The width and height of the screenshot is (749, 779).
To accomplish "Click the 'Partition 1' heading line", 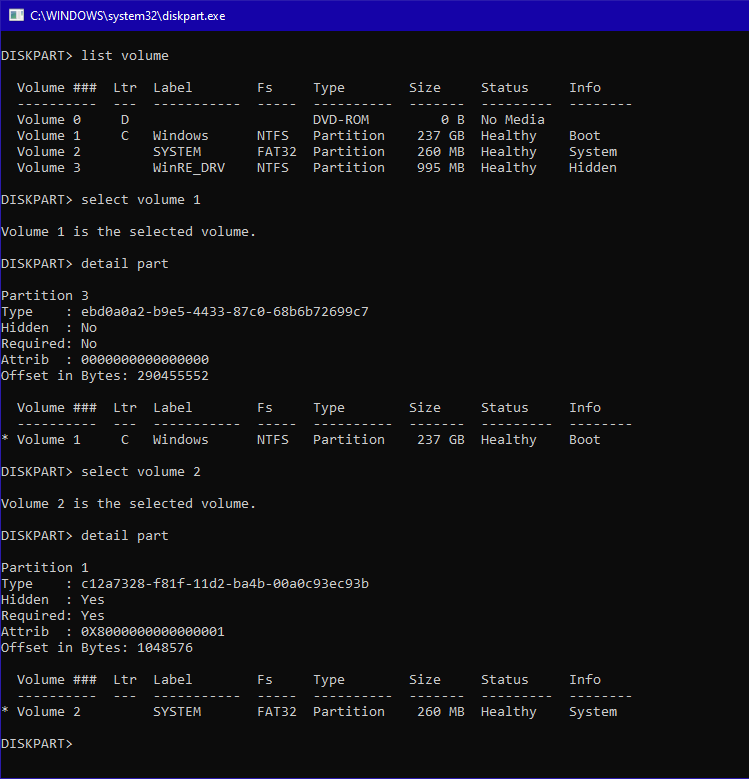I will point(37,568).
